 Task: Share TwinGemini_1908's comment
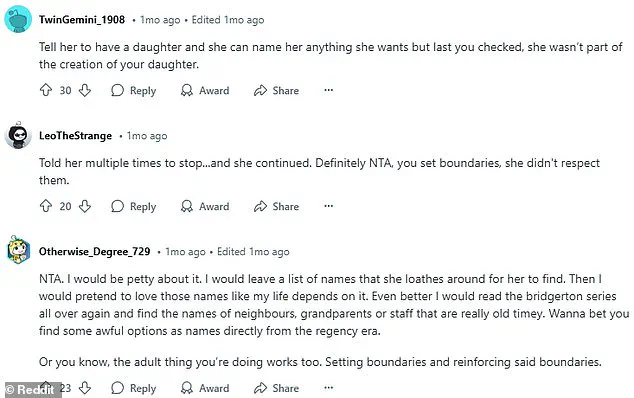277,90
